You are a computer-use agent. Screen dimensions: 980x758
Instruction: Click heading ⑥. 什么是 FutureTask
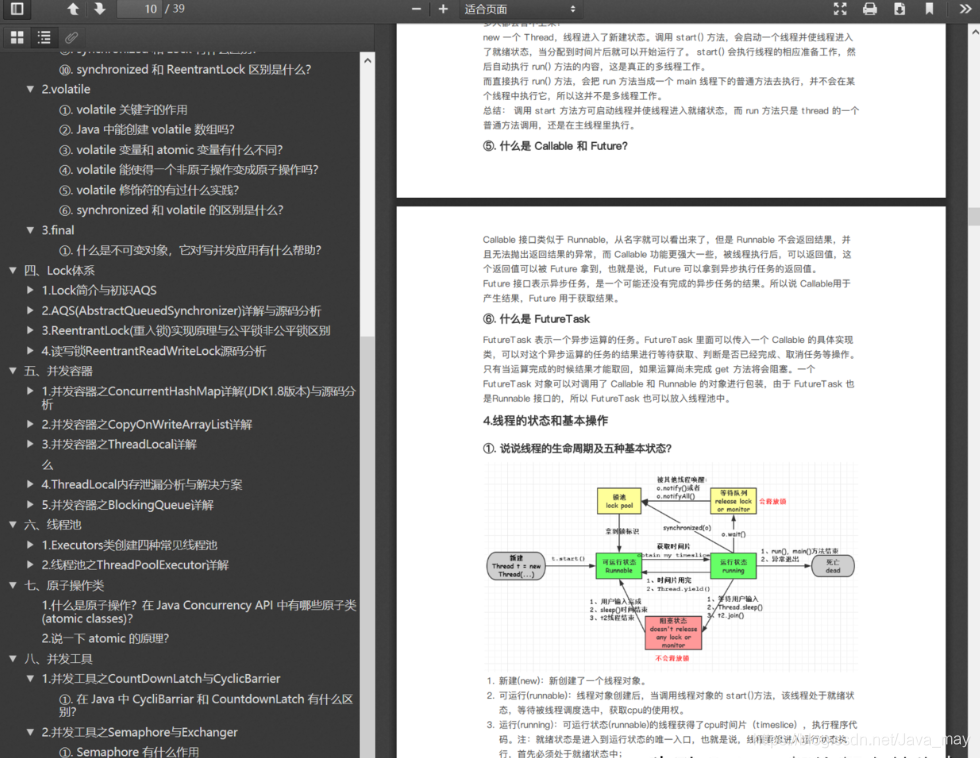(536, 319)
